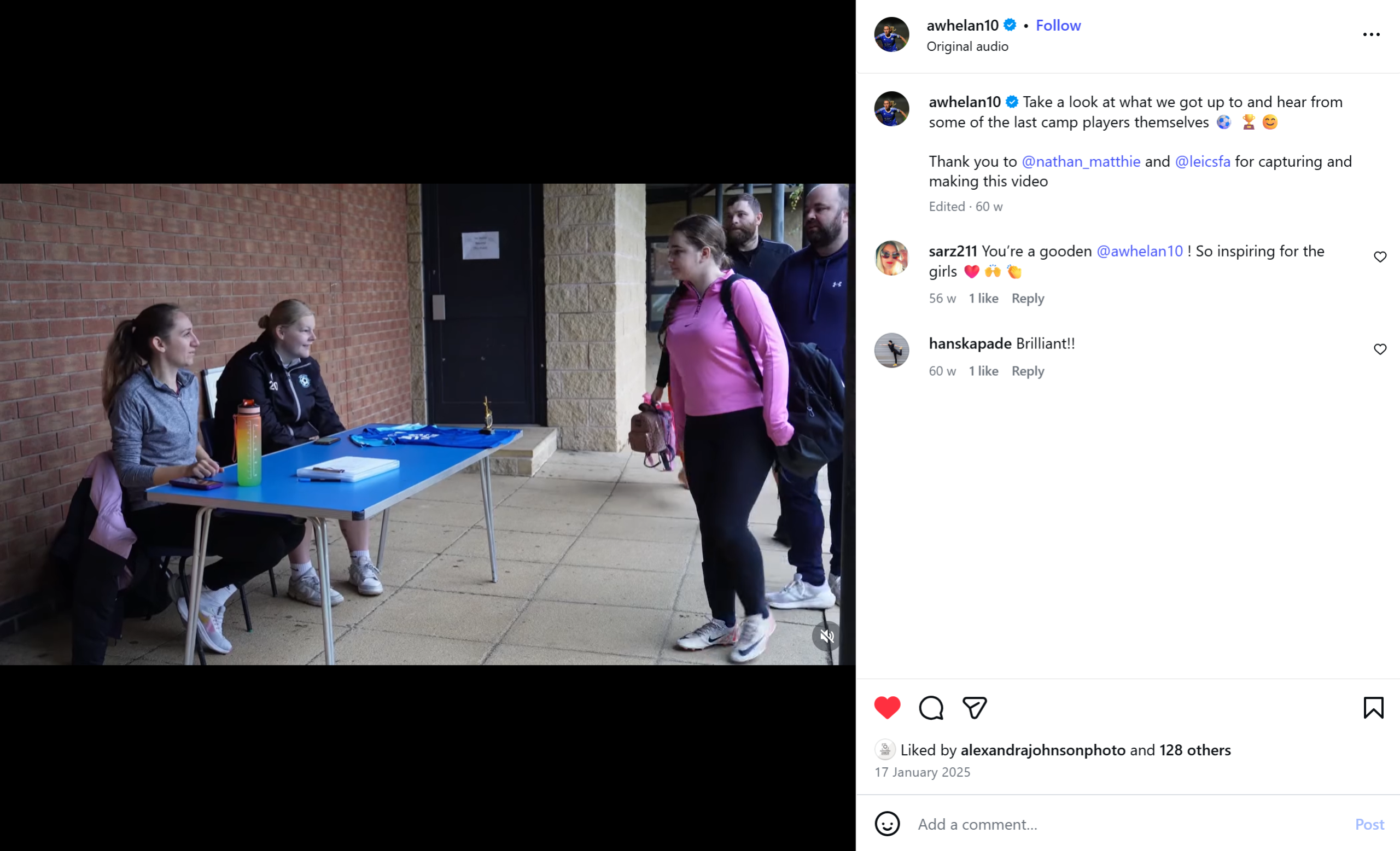Unmute the video with the speaker icon
This screenshot has width=1400, height=851.
point(827,637)
